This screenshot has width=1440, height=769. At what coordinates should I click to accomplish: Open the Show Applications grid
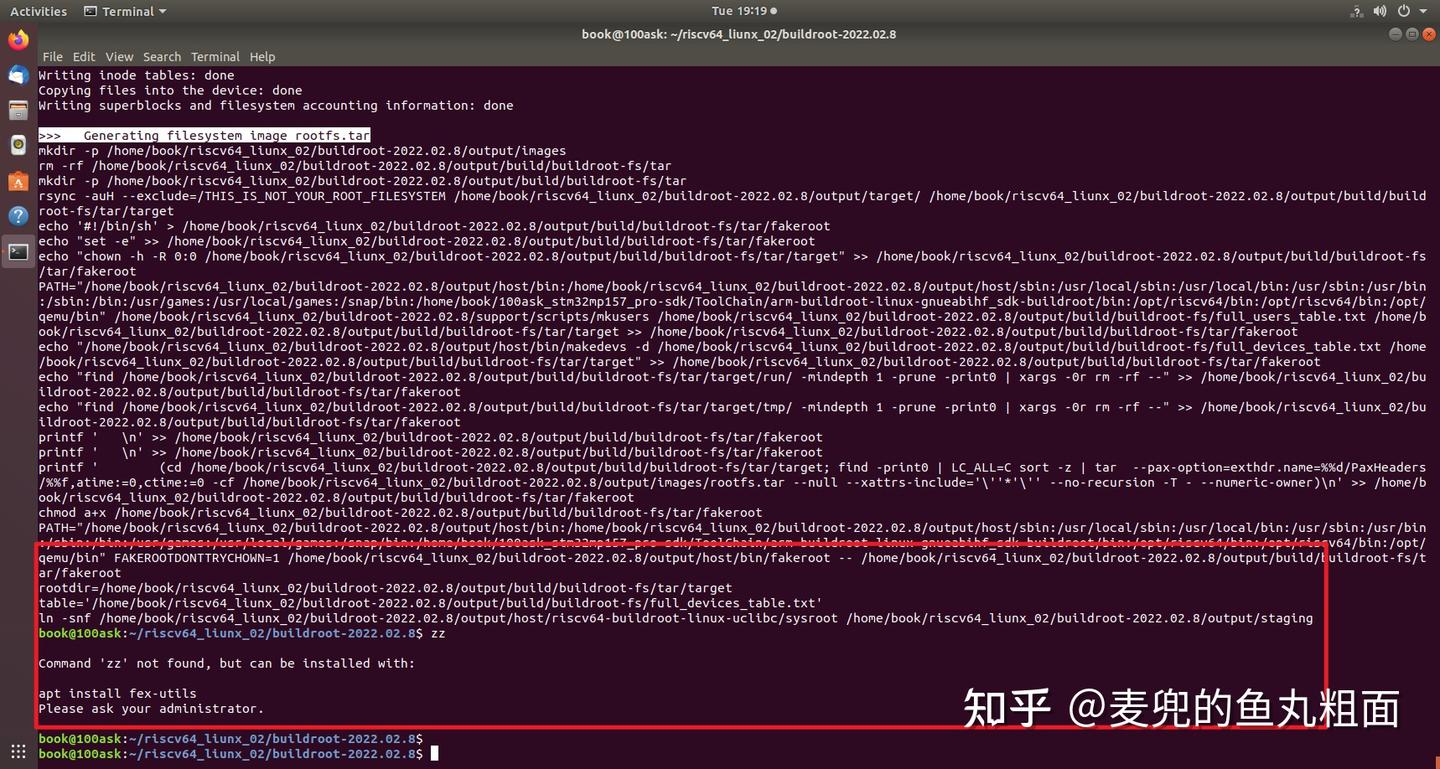pos(18,749)
